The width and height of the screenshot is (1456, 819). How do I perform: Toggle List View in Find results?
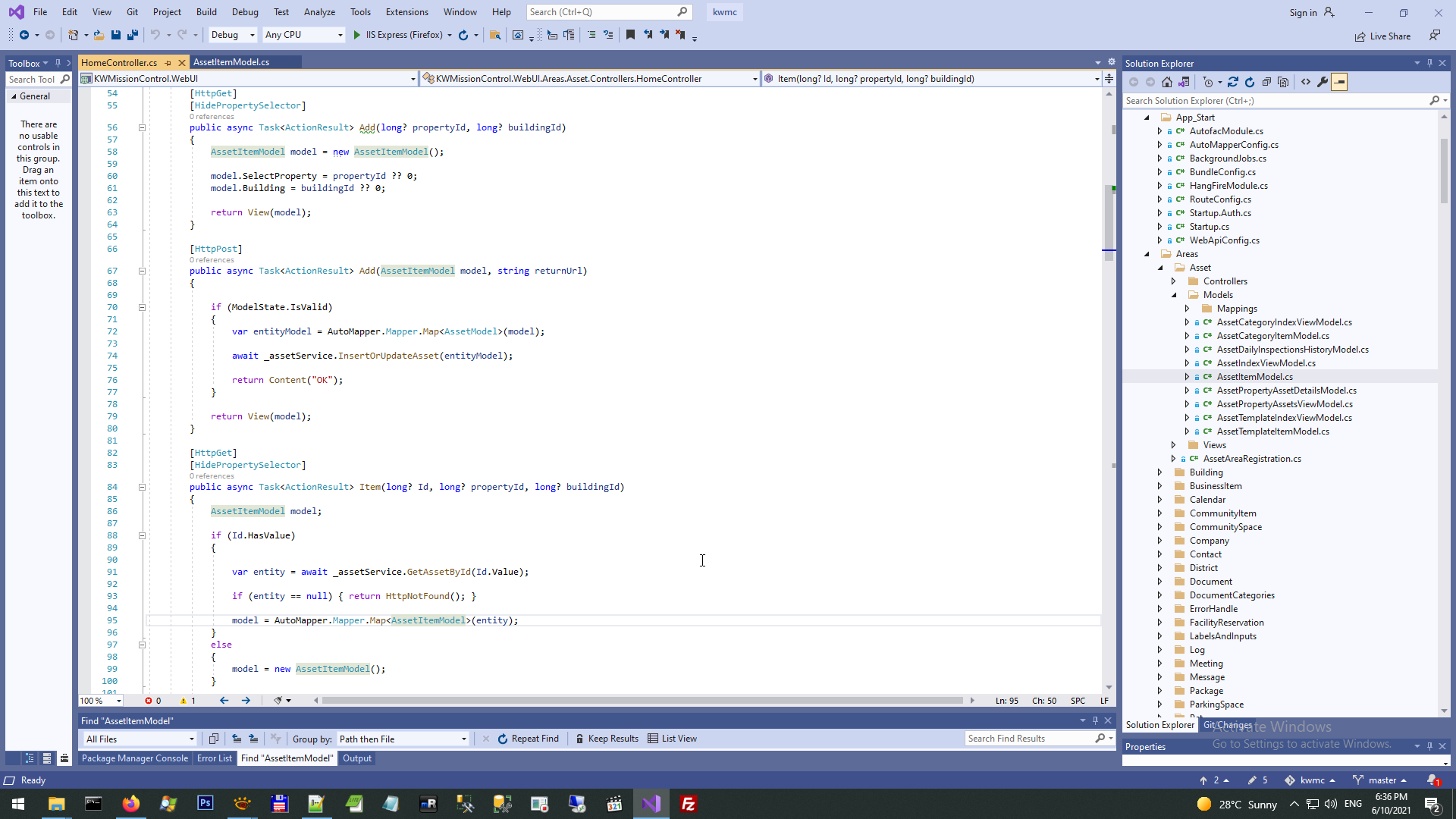click(x=672, y=739)
